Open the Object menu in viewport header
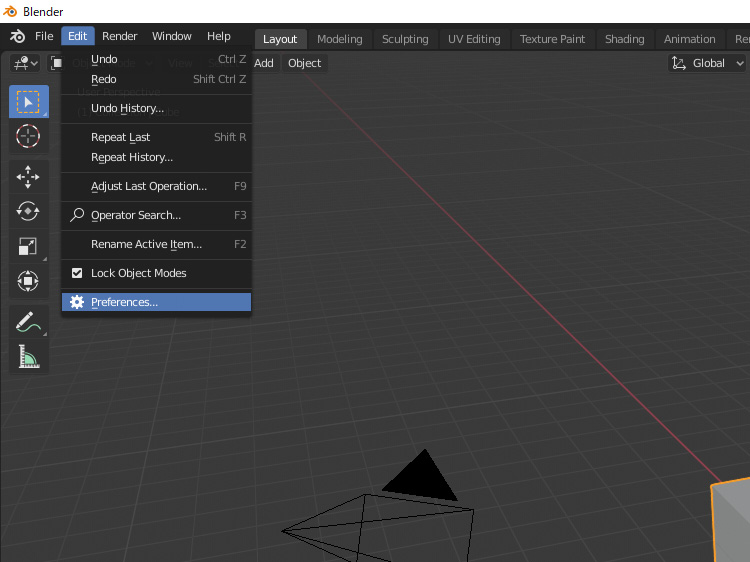This screenshot has width=750, height=562. 304,63
